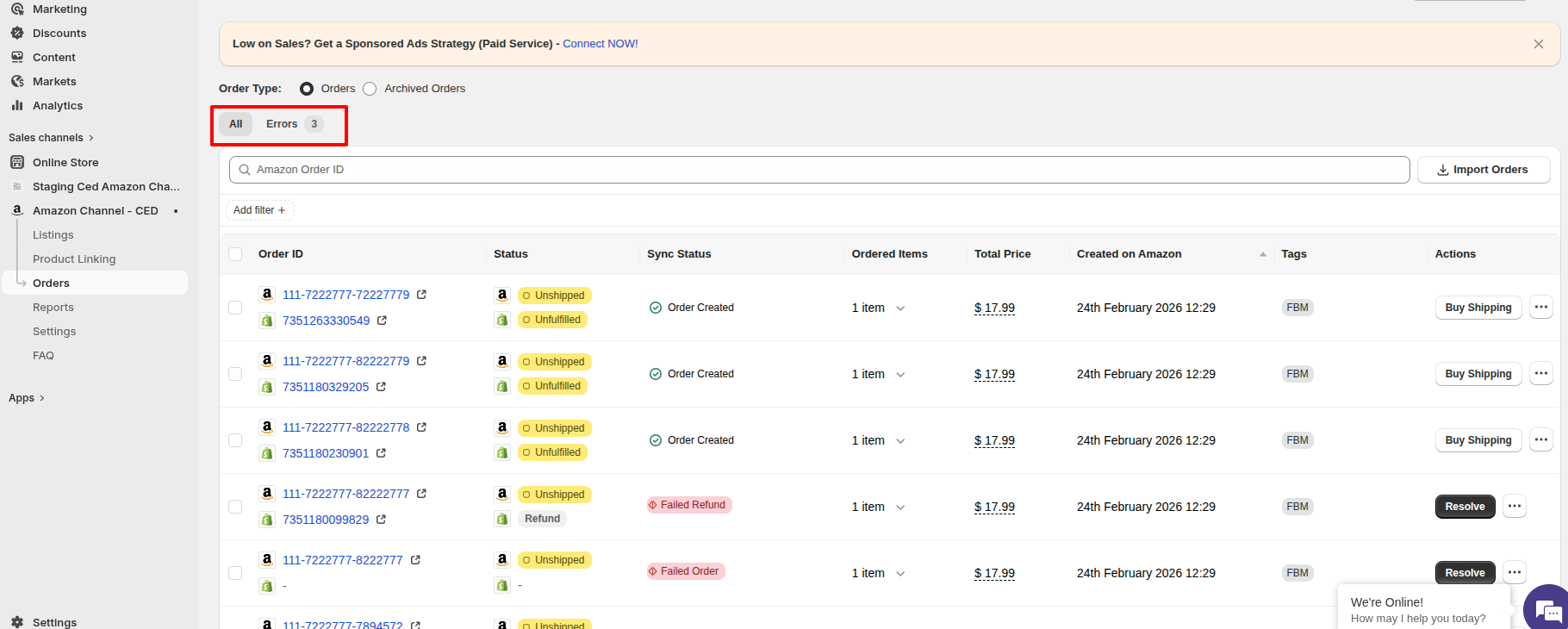Check the box for order 111-7222777-8222777

pyautogui.click(x=235, y=573)
